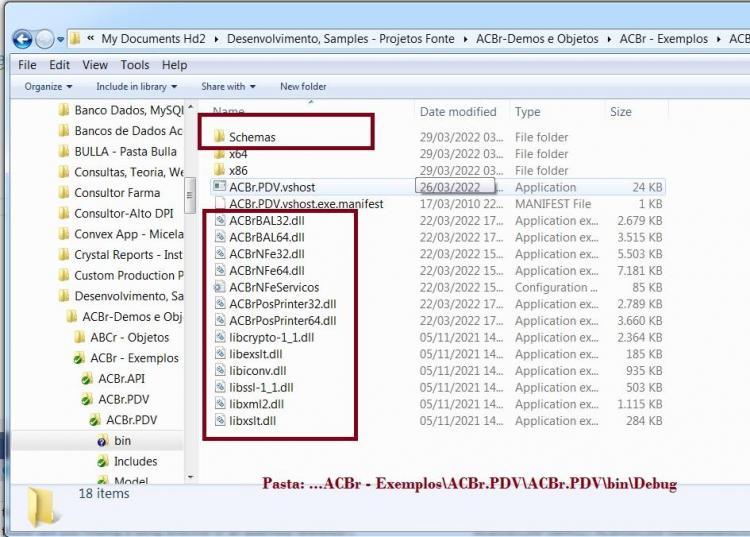Select the ACBrPosPrinter32.dll file icon
The width and height of the screenshot is (750, 537).
pos(220,304)
